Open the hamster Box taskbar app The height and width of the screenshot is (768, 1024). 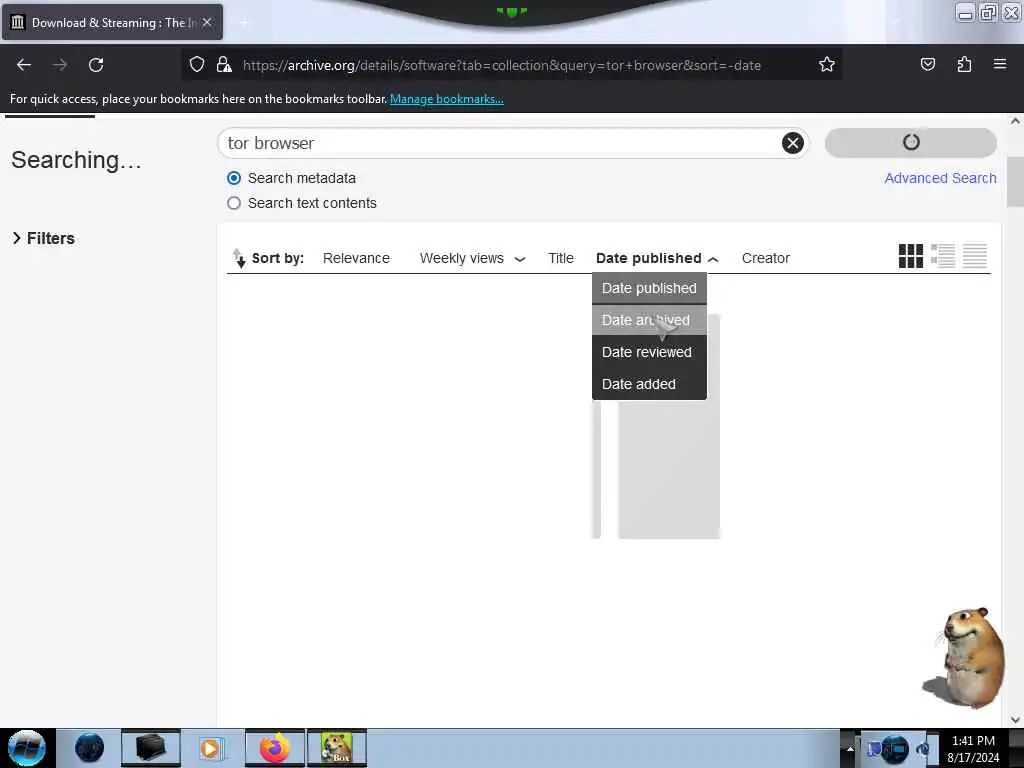(x=337, y=748)
